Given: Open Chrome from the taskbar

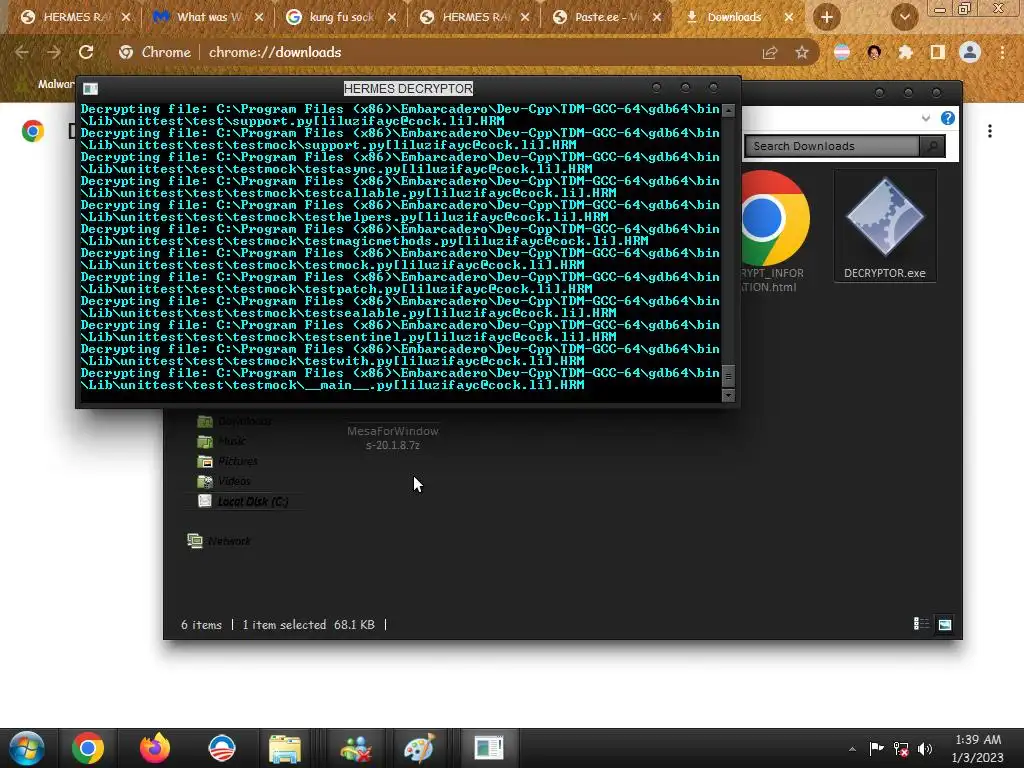Looking at the screenshot, I should (88, 748).
